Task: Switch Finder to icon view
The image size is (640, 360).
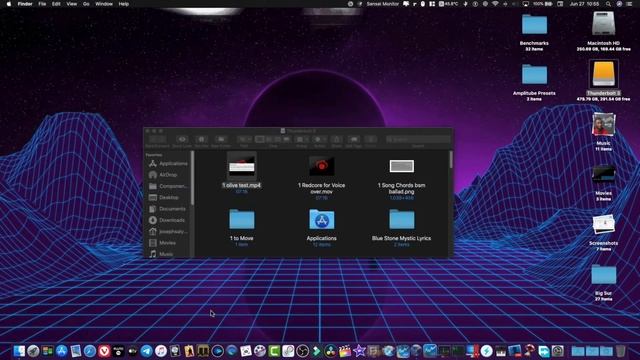Action: coord(260,140)
